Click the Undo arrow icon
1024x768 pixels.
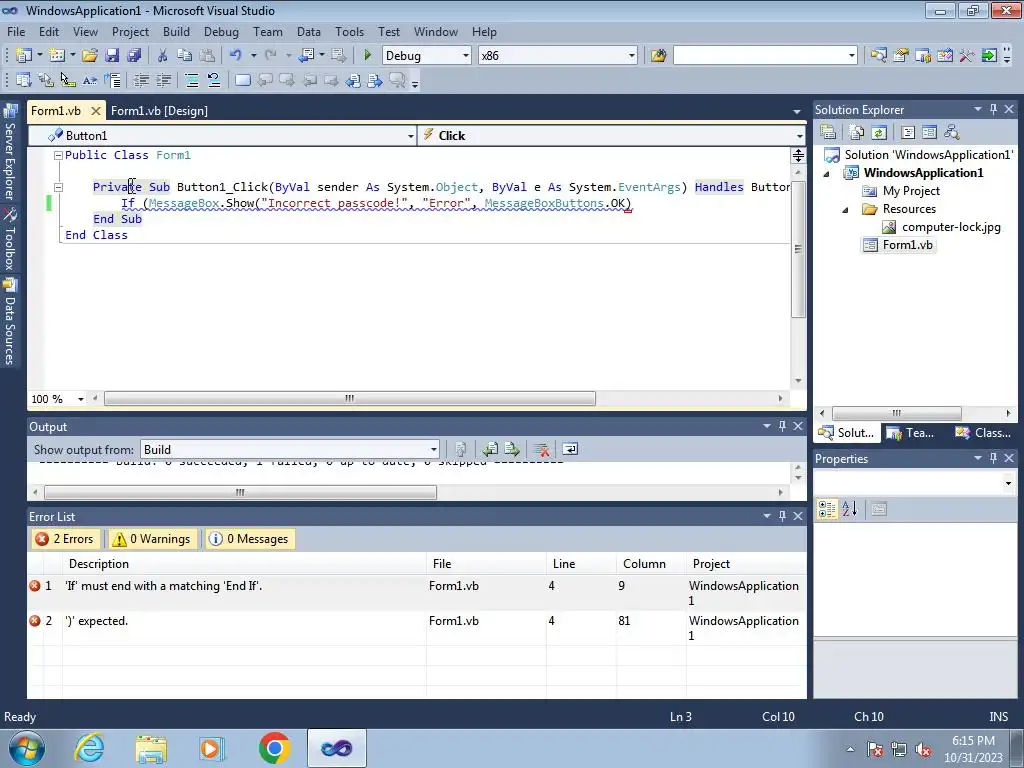tap(236, 56)
